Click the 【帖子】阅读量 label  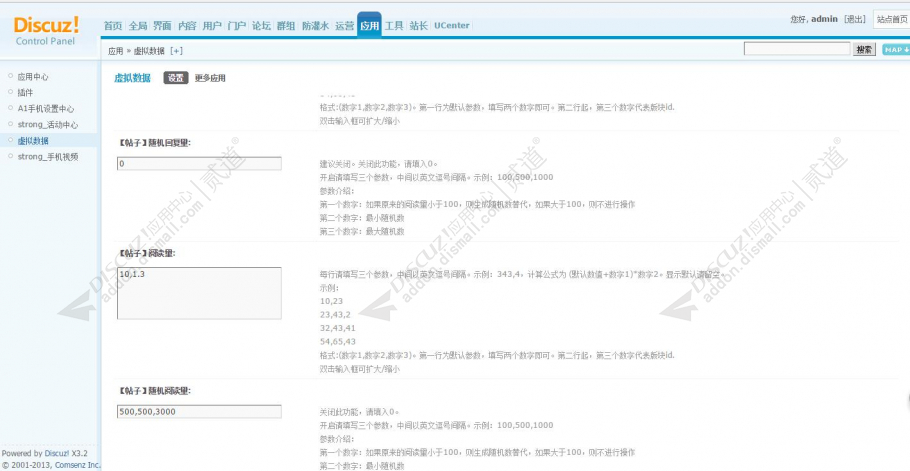(146, 253)
